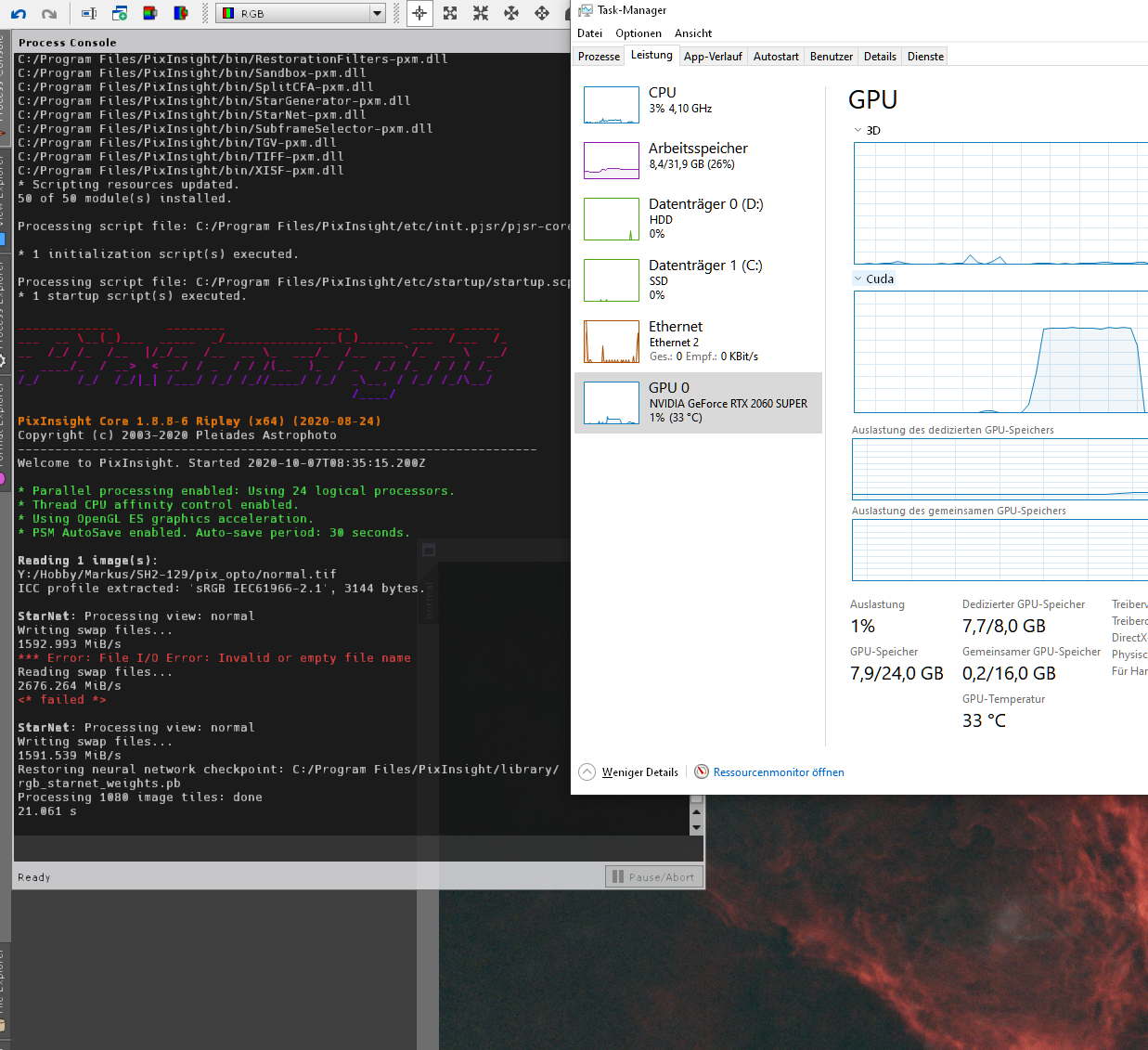Open the view identifier rename icon
The image size is (1148, 1050).
click(x=89, y=13)
